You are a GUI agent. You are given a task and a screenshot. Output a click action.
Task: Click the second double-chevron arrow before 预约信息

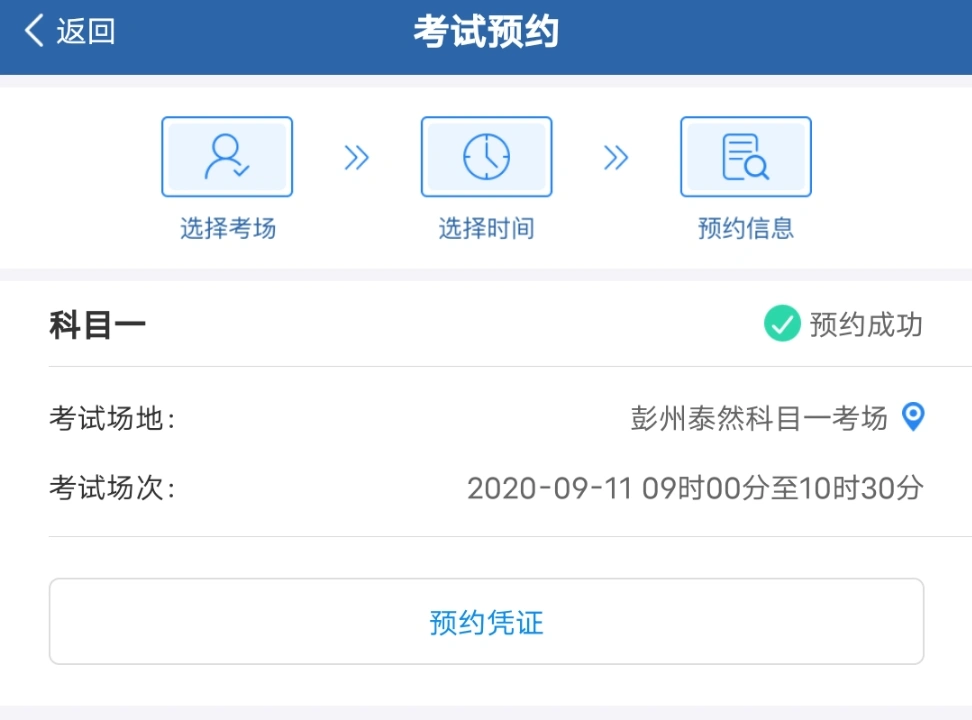point(616,158)
